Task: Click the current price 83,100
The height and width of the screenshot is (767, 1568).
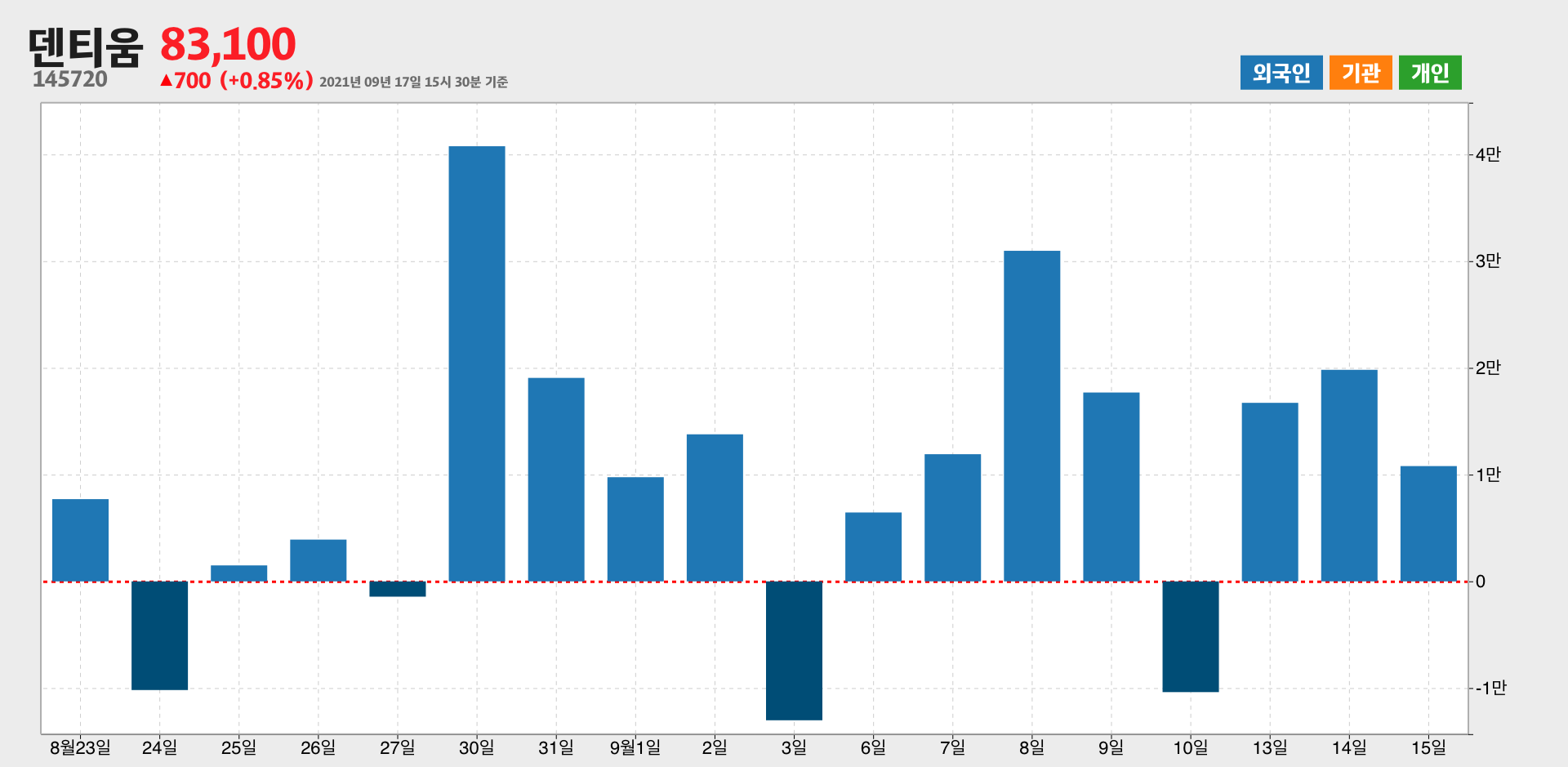Action: pos(228,44)
